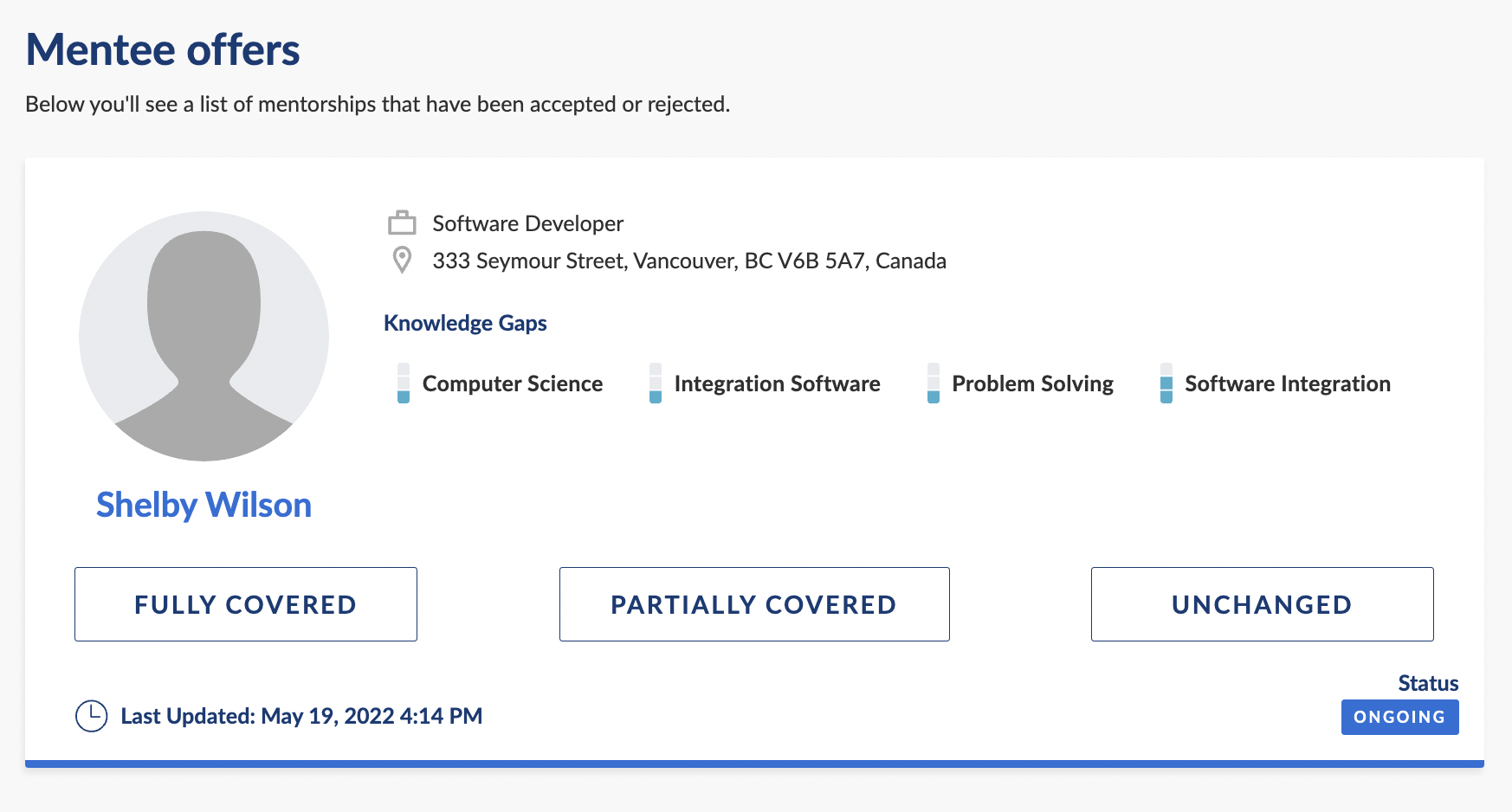Select the Software Integration knowledge gap label
Viewport: 1512px width, 812px height.
tap(1288, 383)
